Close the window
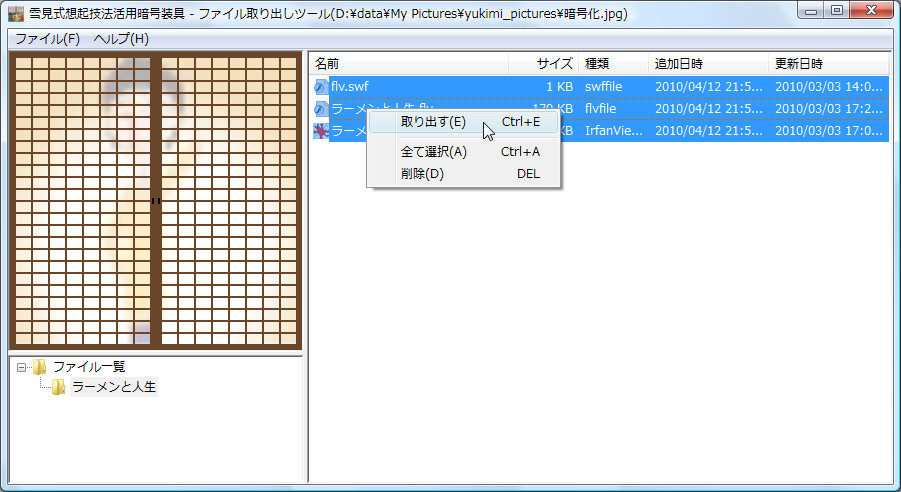Viewport: 901px width, 492px height. 871,10
